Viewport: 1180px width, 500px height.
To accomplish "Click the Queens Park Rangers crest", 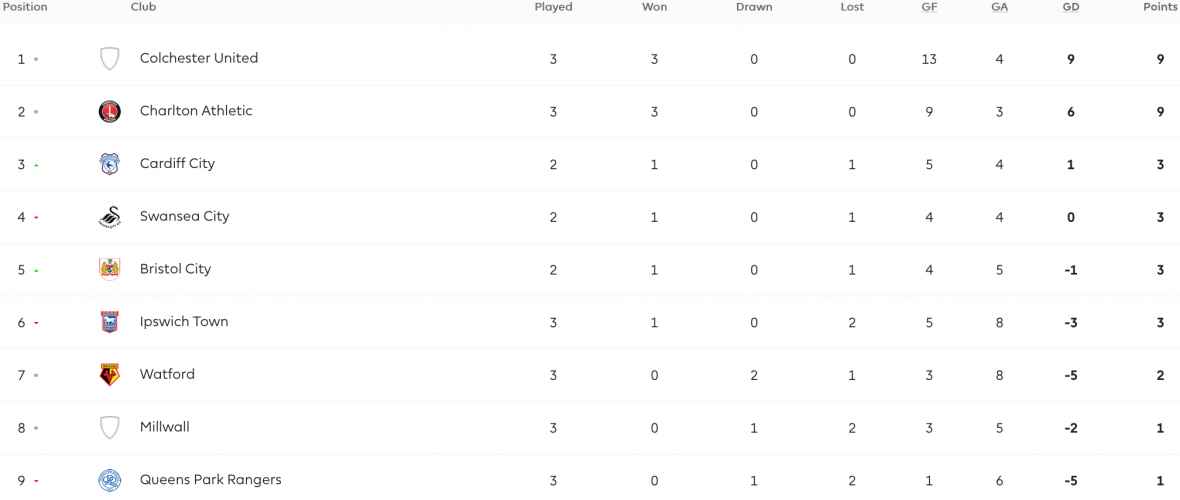I will (x=110, y=480).
